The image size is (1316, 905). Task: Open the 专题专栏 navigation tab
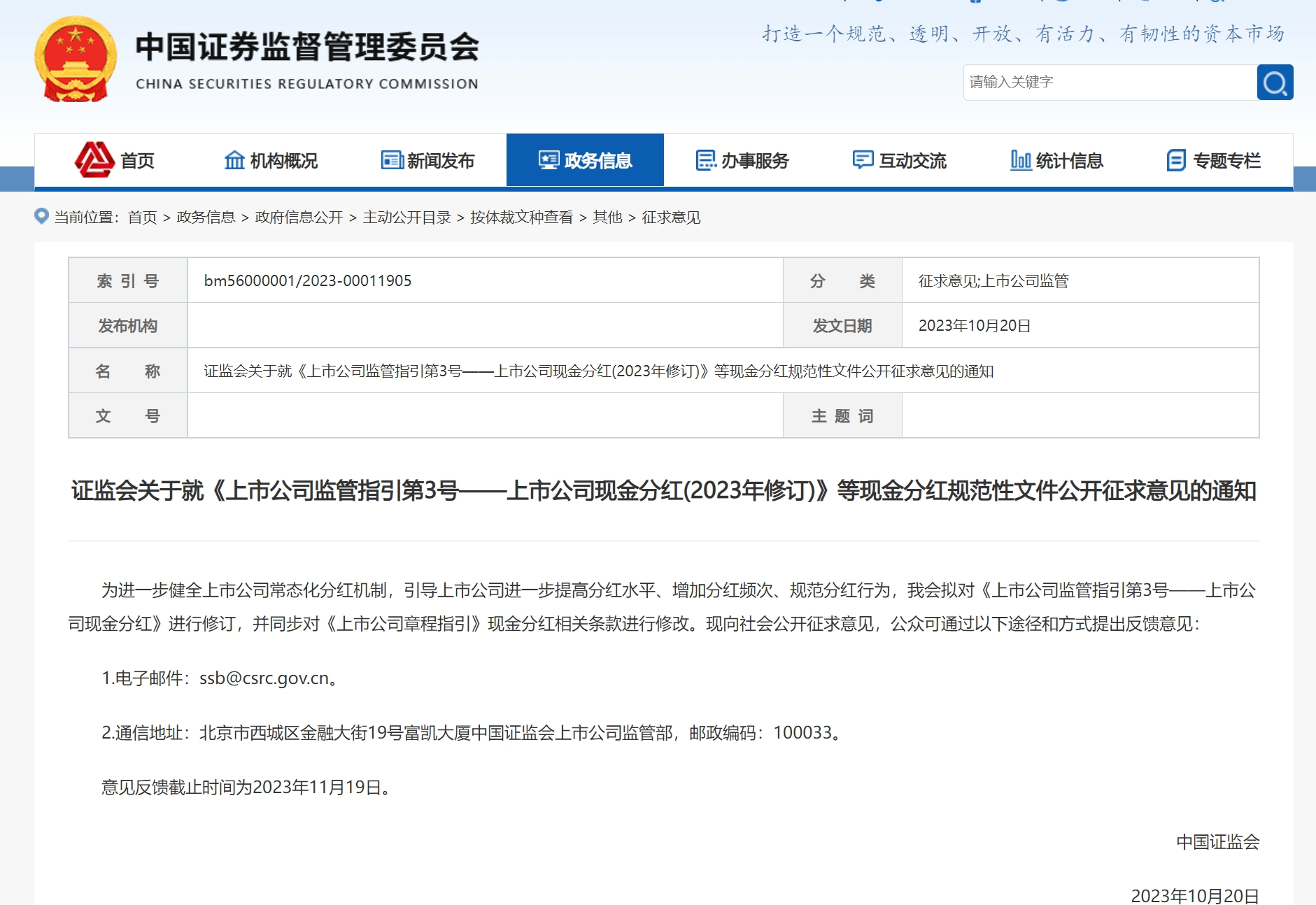click(x=1214, y=160)
